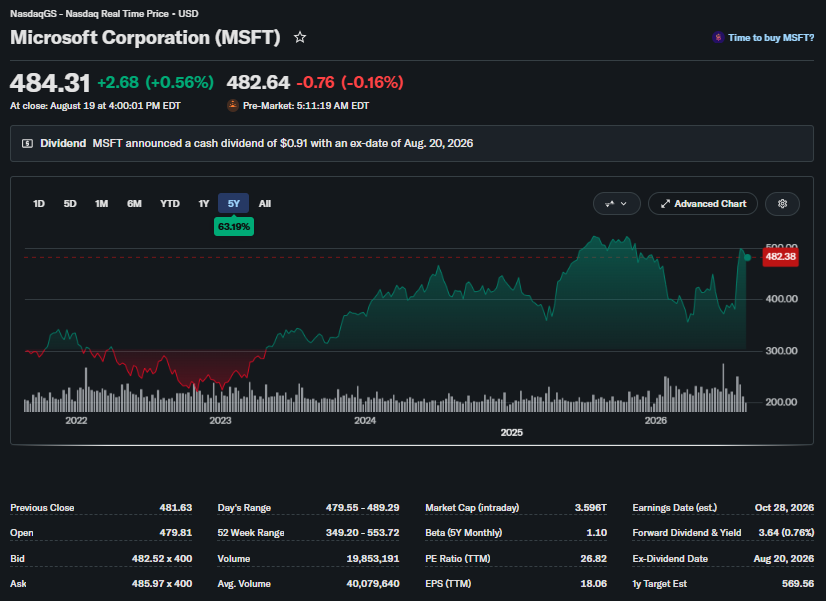Click the 484.31 closing price
This screenshot has height=601, width=826.
click(50, 83)
